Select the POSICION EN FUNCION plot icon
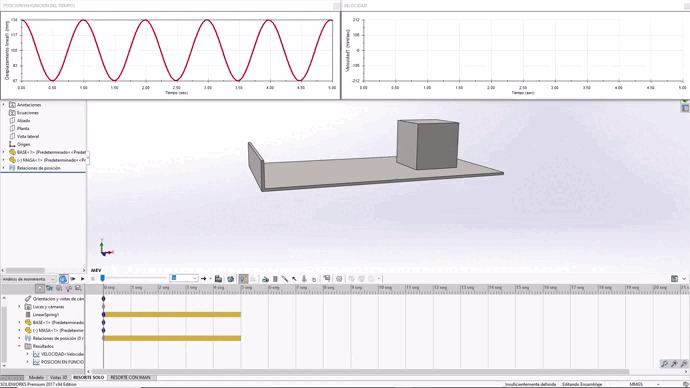 tap(36, 362)
